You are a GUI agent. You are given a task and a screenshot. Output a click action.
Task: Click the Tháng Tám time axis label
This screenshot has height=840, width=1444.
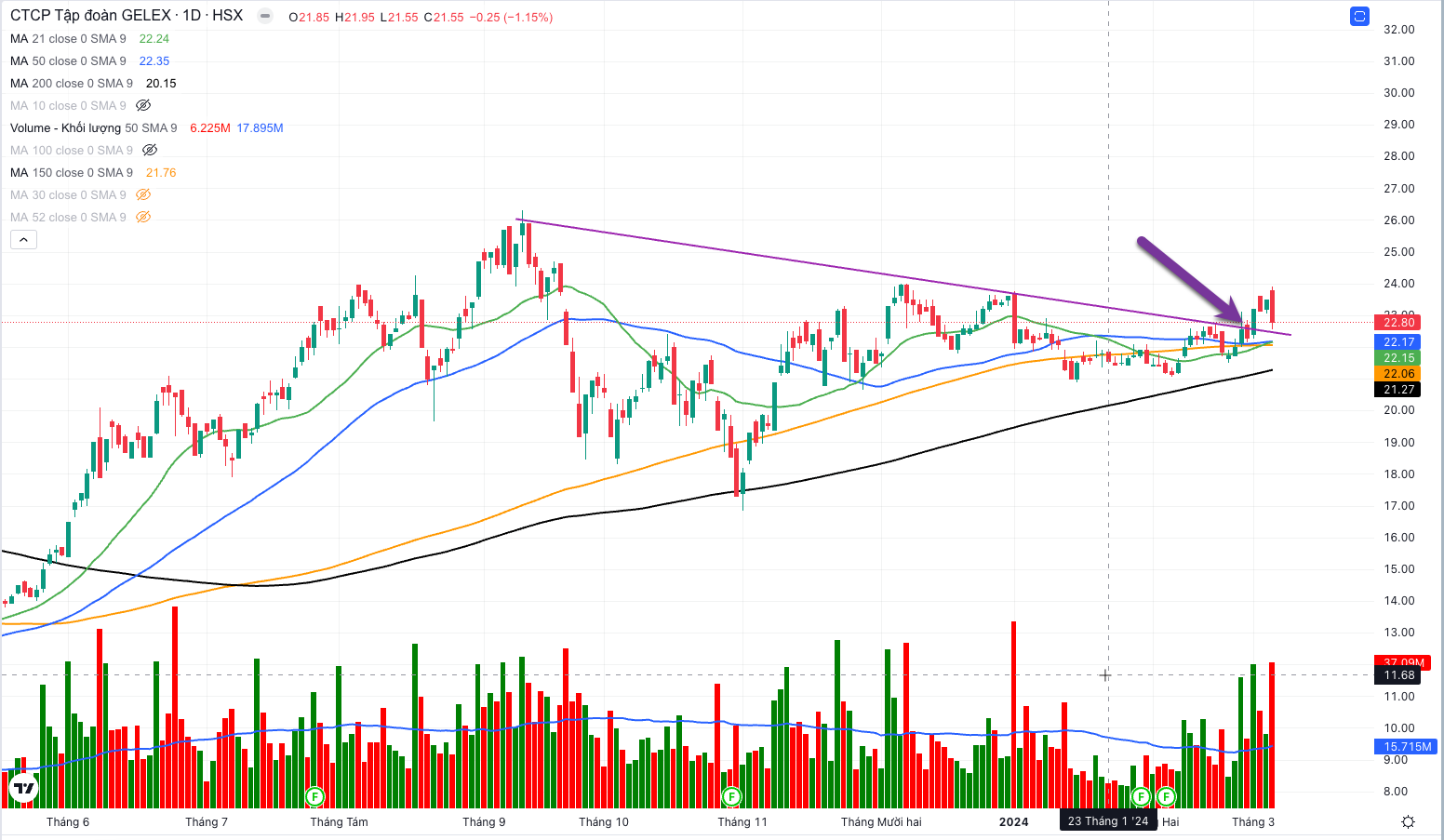pos(339,821)
